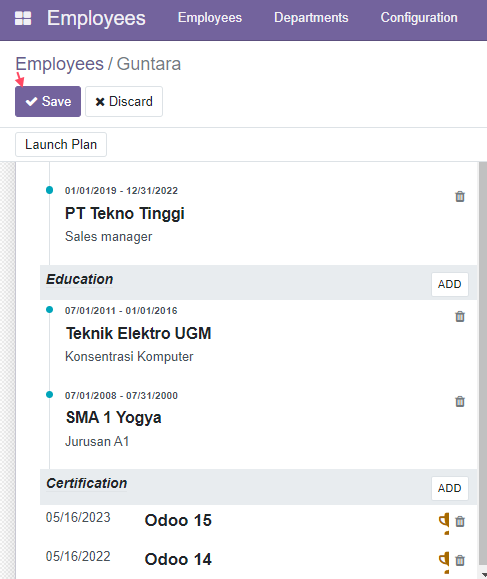This screenshot has width=487, height=579.
Task: Open the Departments menu
Action: (311, 18)
